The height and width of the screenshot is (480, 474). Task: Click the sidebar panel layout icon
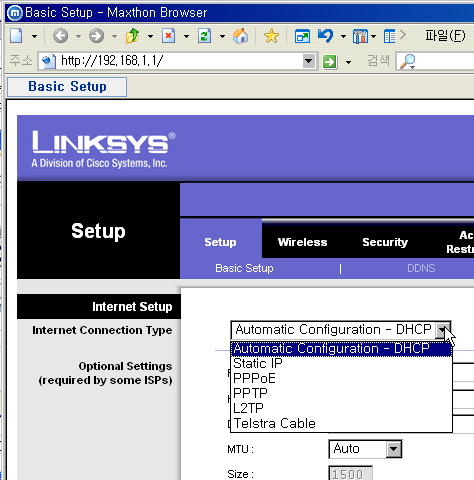[x=389, y=36]
